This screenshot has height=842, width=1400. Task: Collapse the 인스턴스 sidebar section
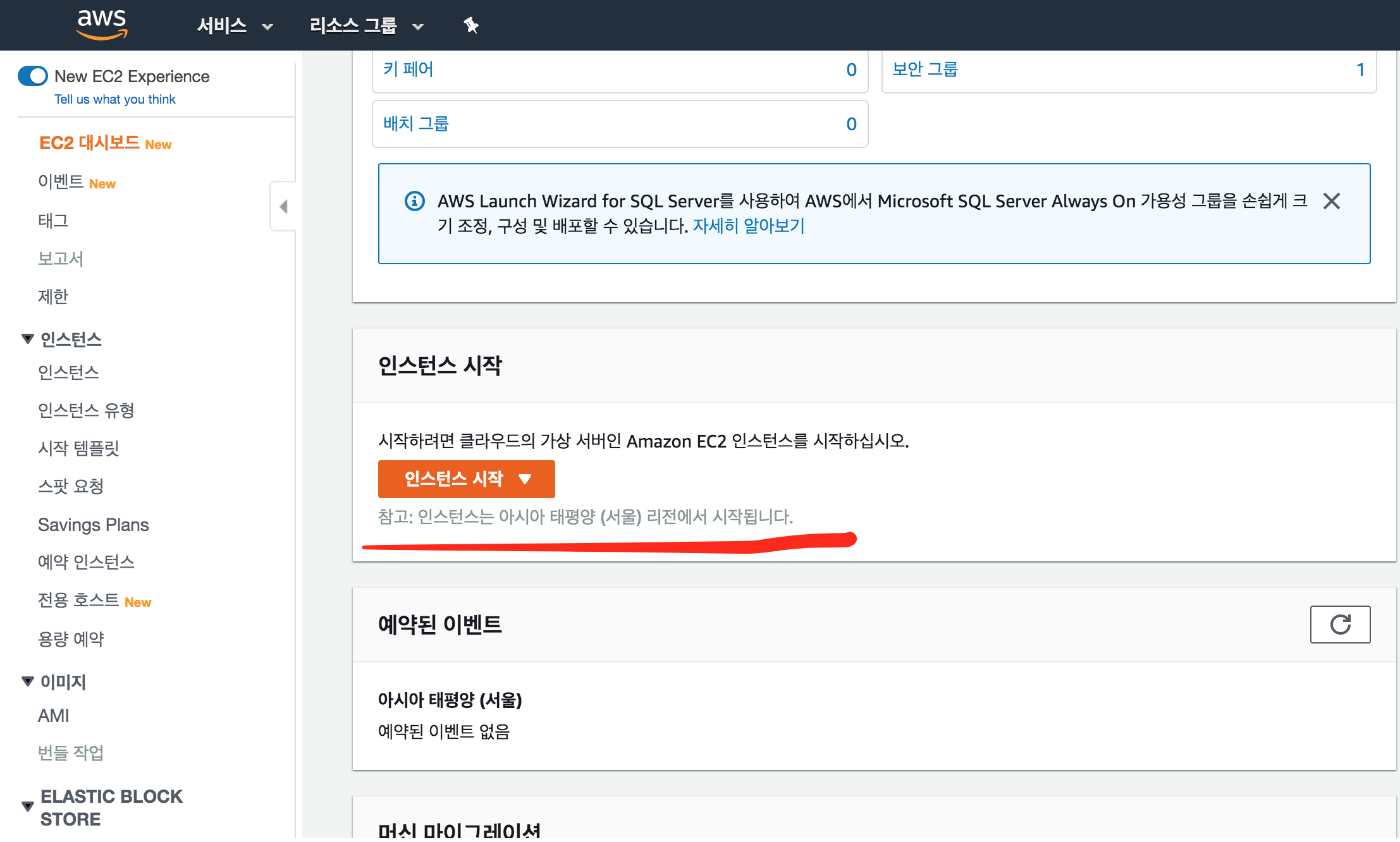(28, 339)
